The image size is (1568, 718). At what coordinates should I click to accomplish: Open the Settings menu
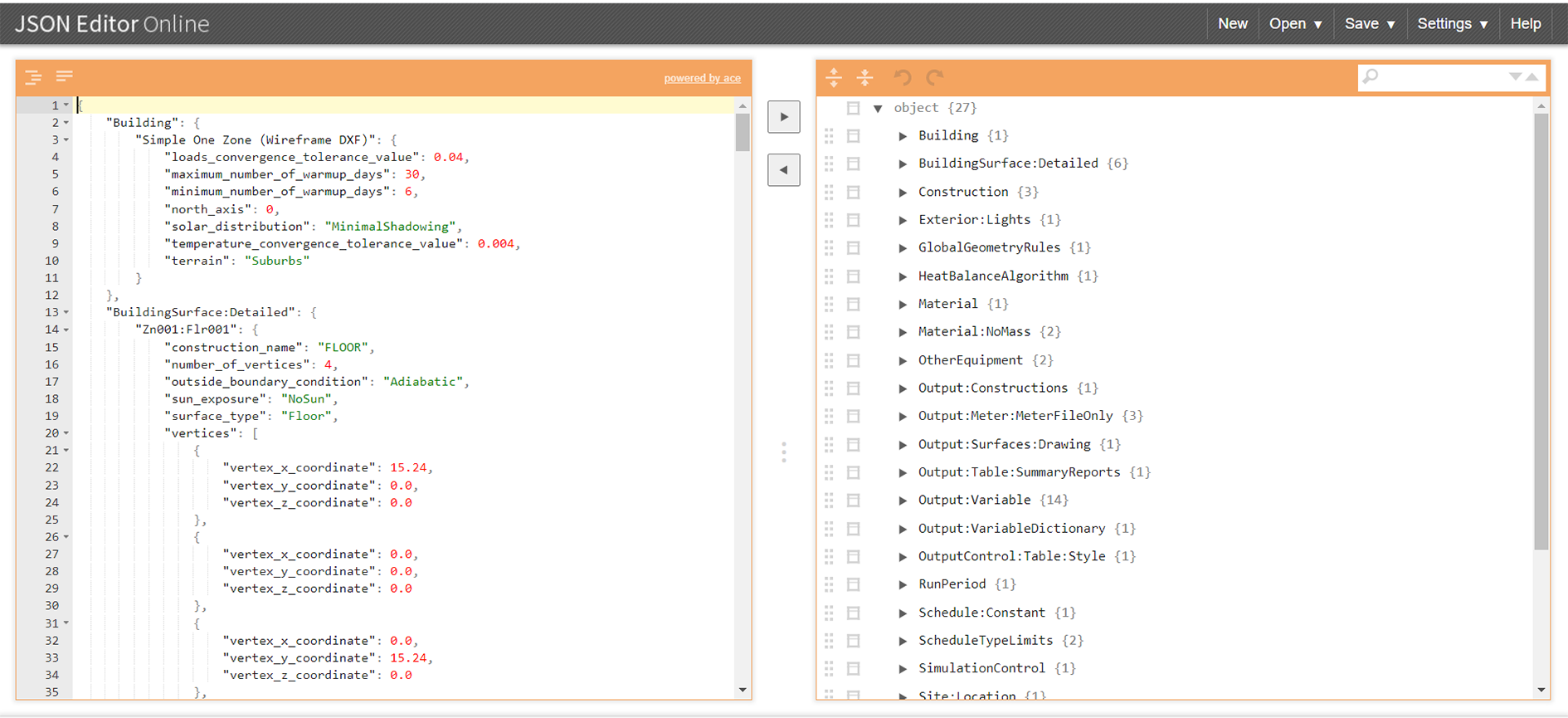click(1452, 24)
